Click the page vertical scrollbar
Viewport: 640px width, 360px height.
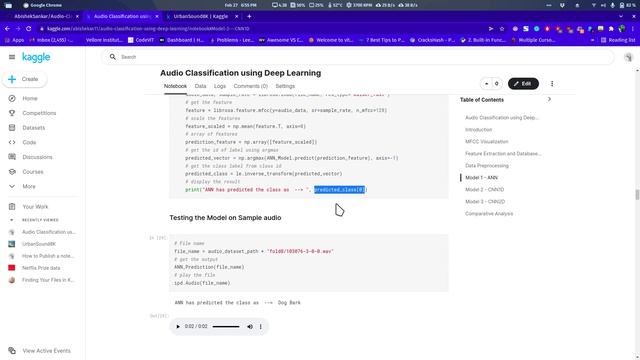[x=637, y=195]
